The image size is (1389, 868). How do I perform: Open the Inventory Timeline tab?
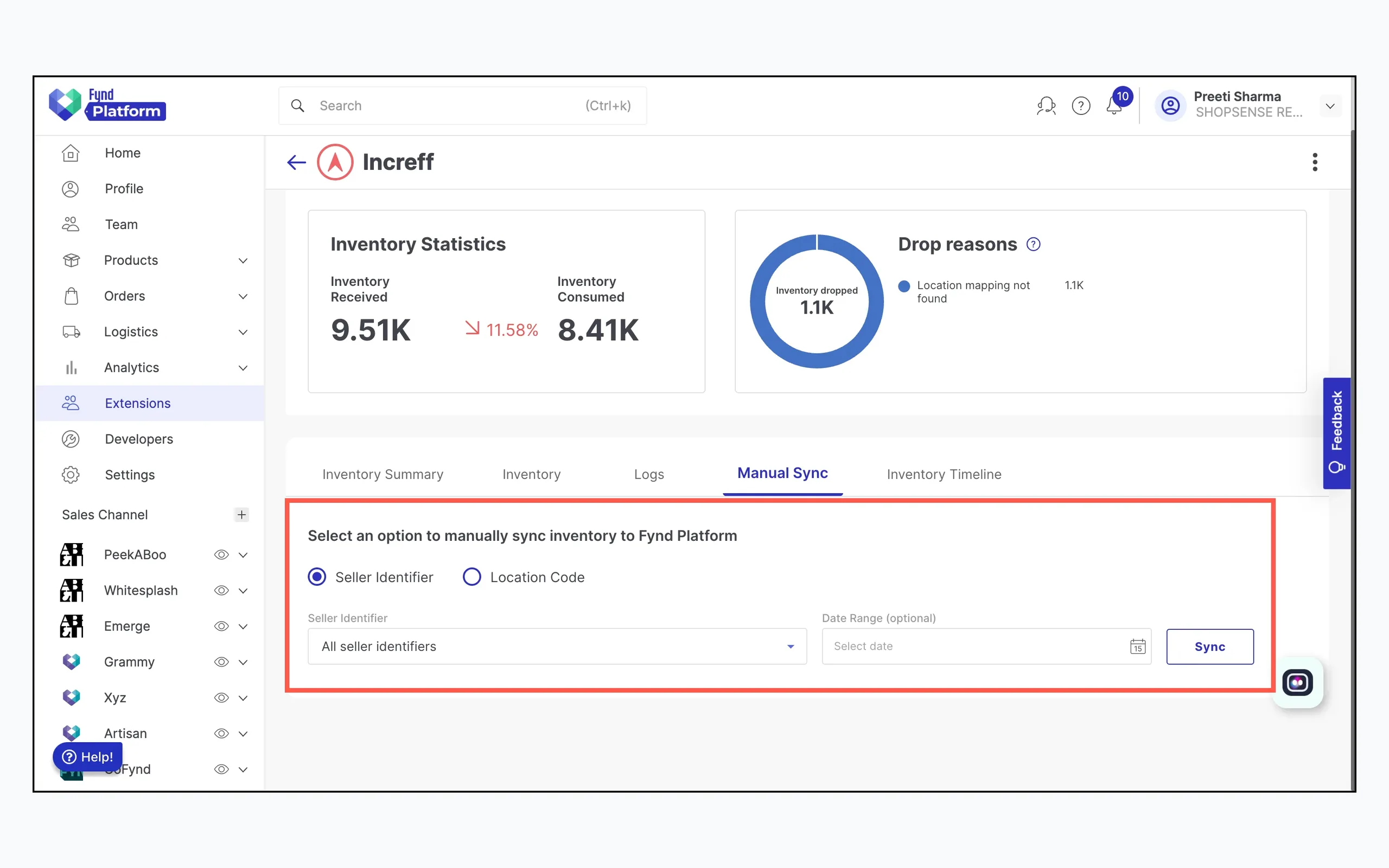pos(944,474)
